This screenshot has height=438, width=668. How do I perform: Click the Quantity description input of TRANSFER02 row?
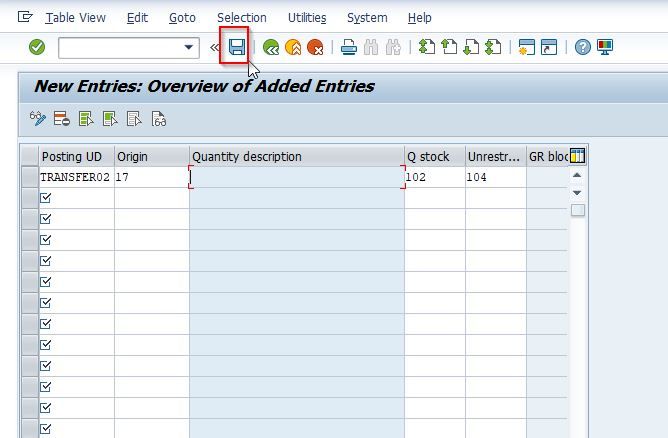coord(297,177)
